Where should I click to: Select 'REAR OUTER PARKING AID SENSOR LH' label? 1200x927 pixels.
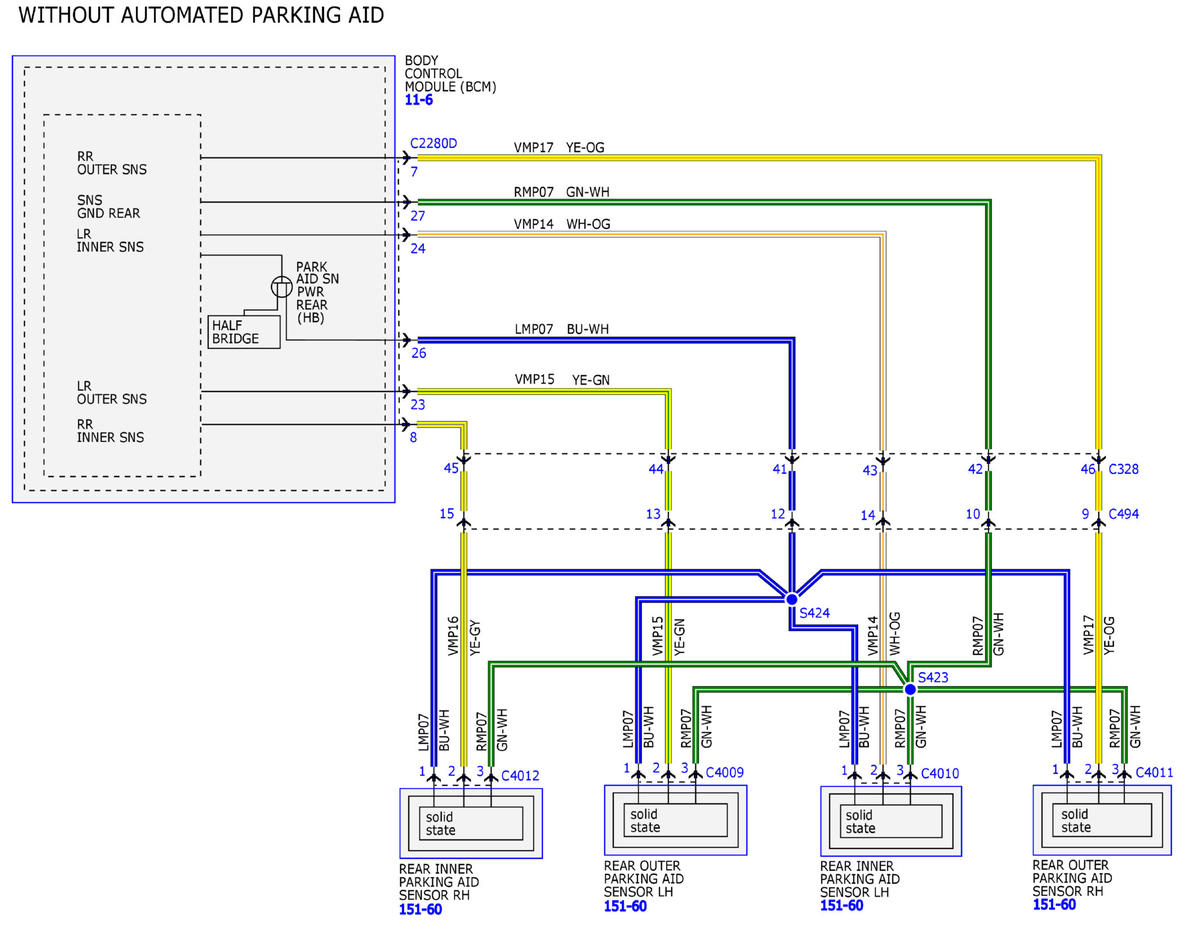(644, 879)
